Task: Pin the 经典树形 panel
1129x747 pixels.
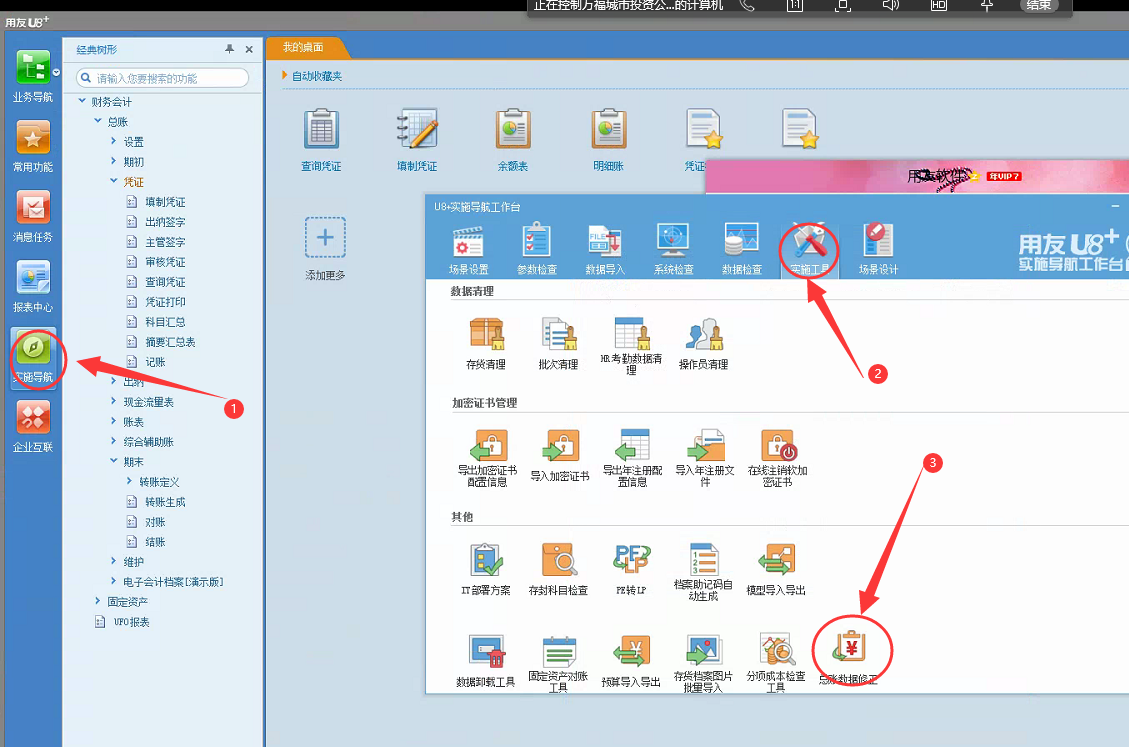Action: [230, 49]
